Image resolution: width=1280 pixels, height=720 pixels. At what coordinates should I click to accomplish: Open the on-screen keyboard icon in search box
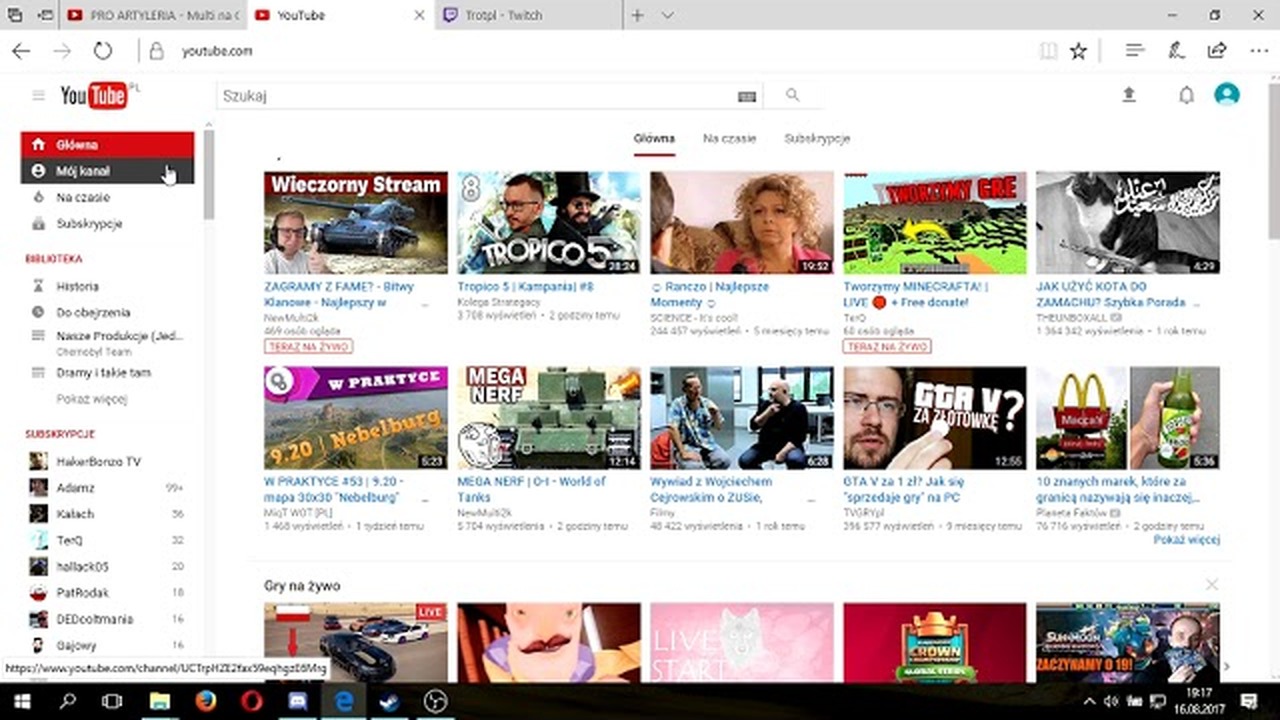[x=747, y=97]
